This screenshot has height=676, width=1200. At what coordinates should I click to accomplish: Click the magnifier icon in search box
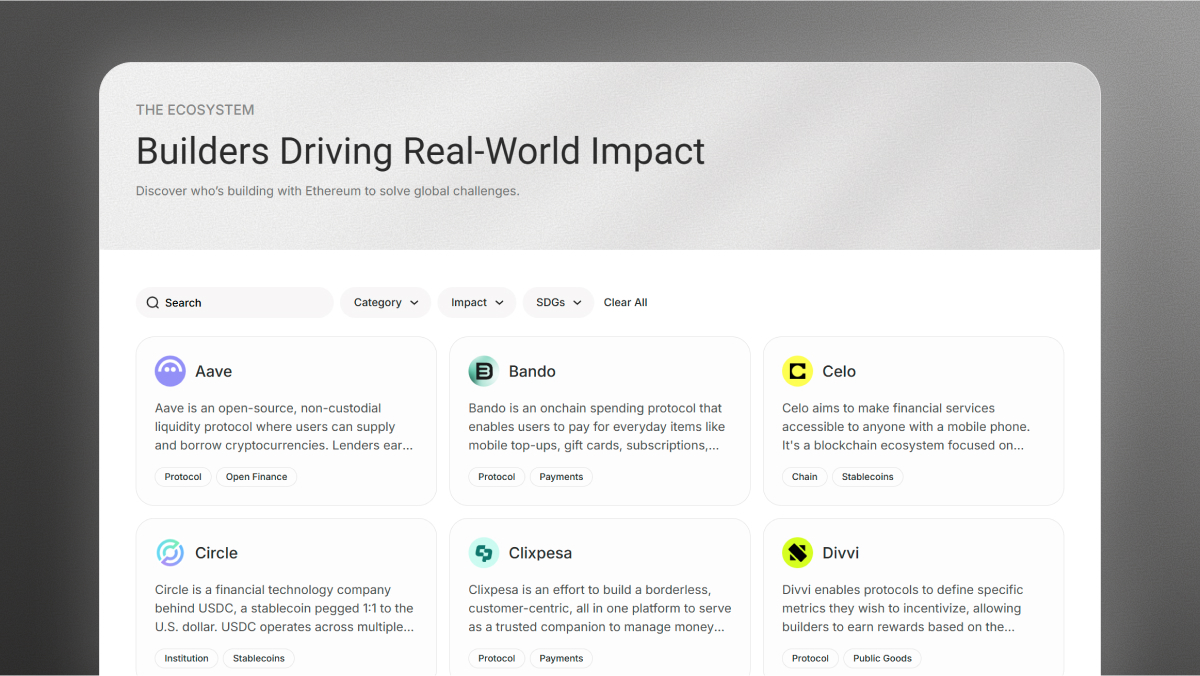point(153,302)
